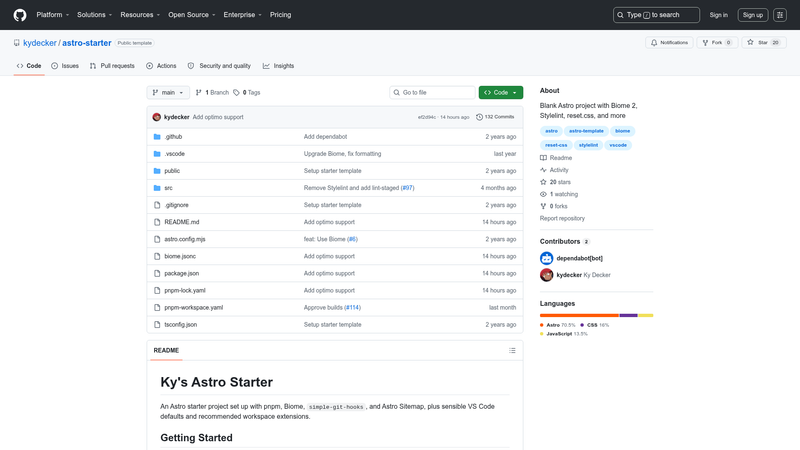The height and width of the screenshot is (450, 800).
Task: Open the .github folder icon
Action: pos(157,137)
